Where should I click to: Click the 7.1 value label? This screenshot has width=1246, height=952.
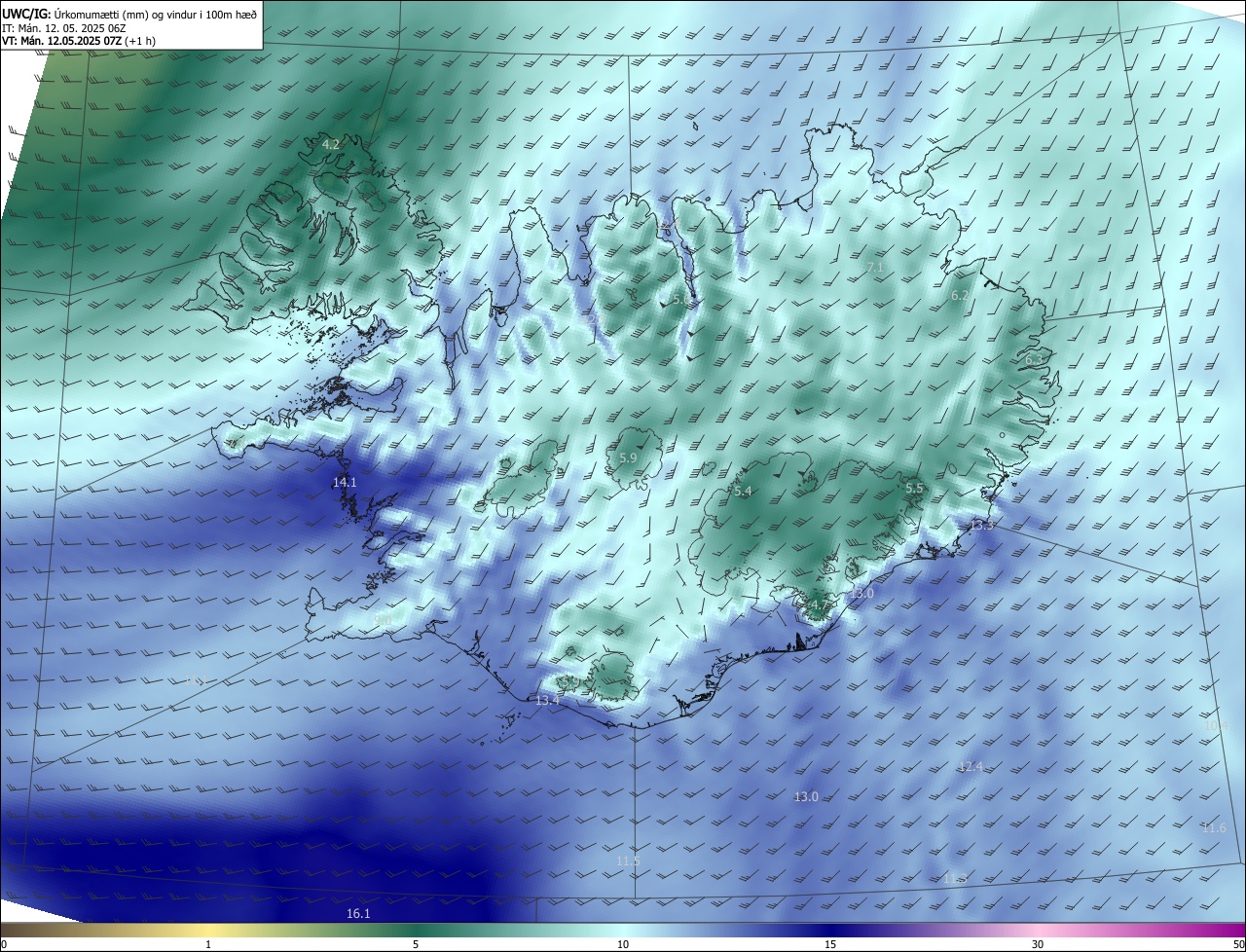coord(874,268)
